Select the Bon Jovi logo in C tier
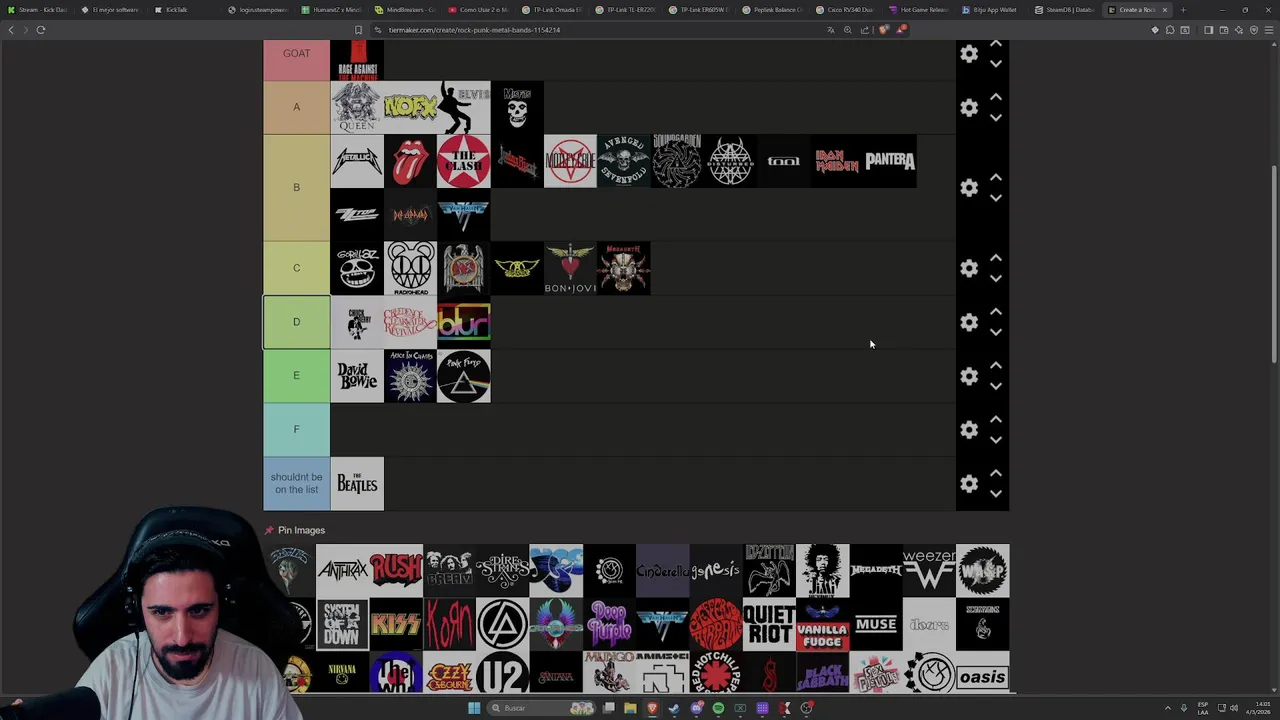The width and height of the screenshot is (1280, 720). pyautogui.click(x=570, y=268)
